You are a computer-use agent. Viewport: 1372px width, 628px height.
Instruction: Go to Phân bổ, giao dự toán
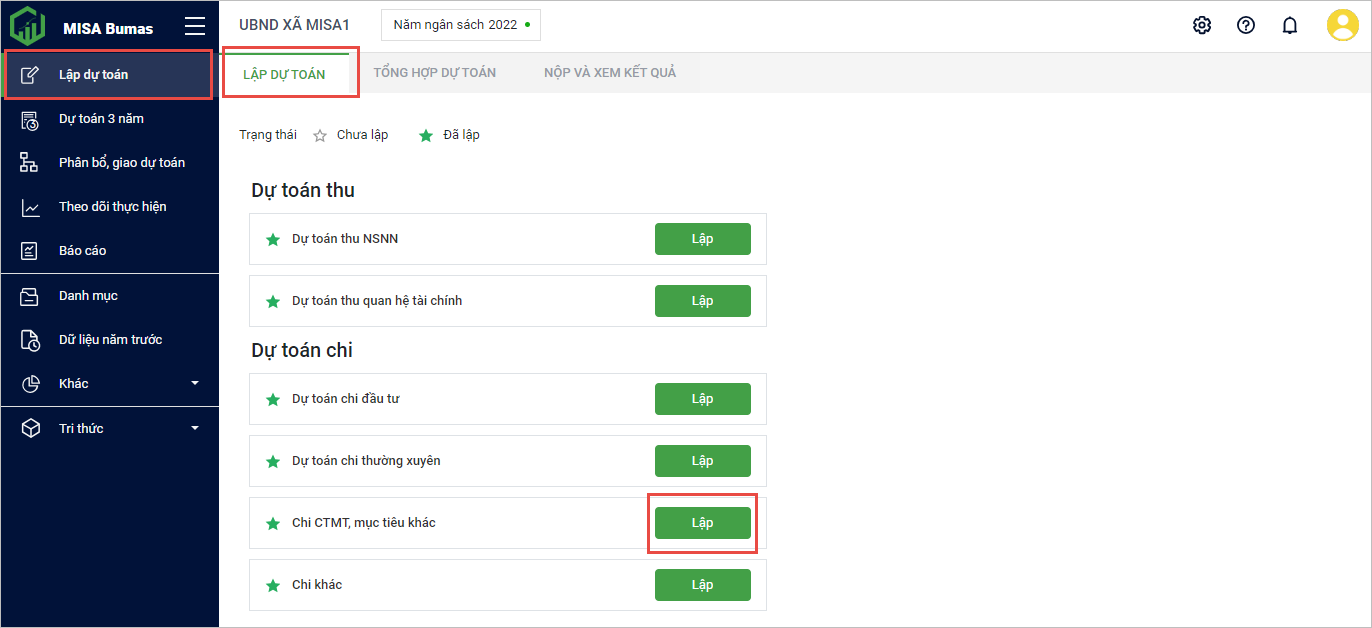[x=121, y=163]
